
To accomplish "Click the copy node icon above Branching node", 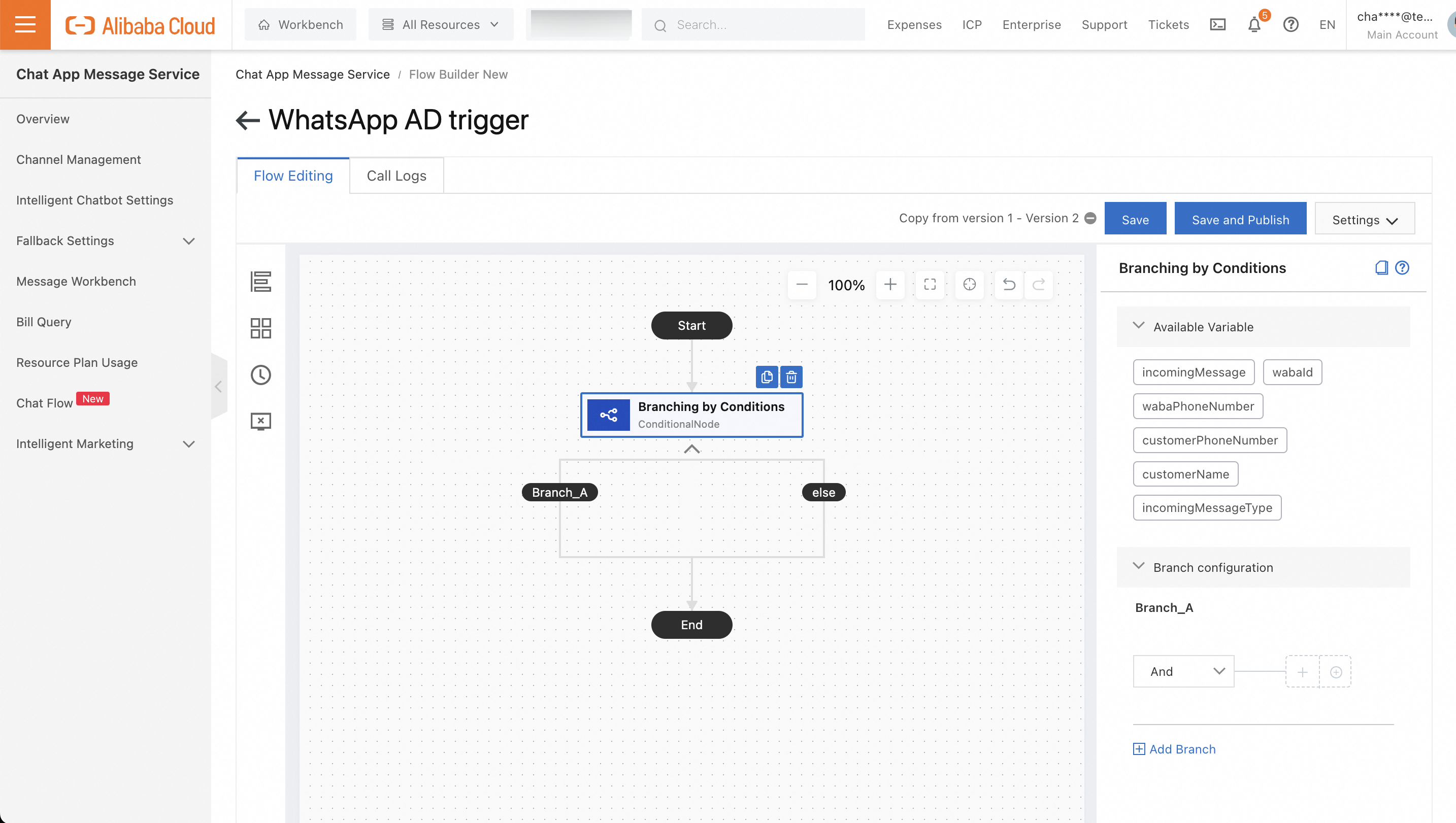I will (766, 376).
